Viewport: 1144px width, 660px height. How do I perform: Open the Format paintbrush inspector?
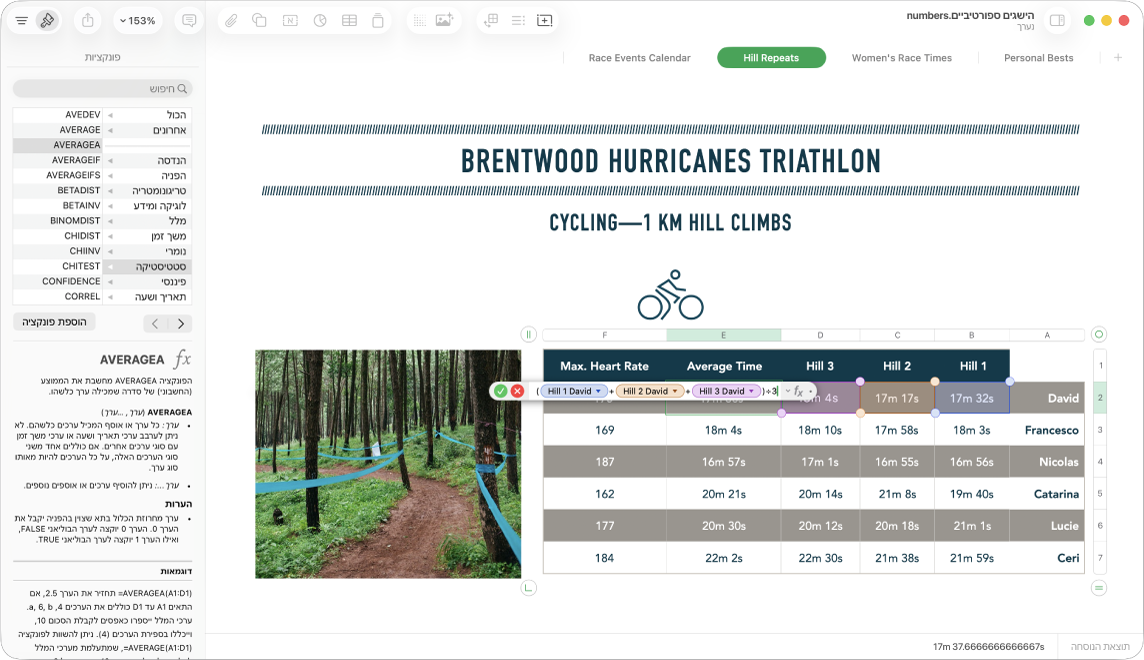pyautogui.click(x=47, y=20)
